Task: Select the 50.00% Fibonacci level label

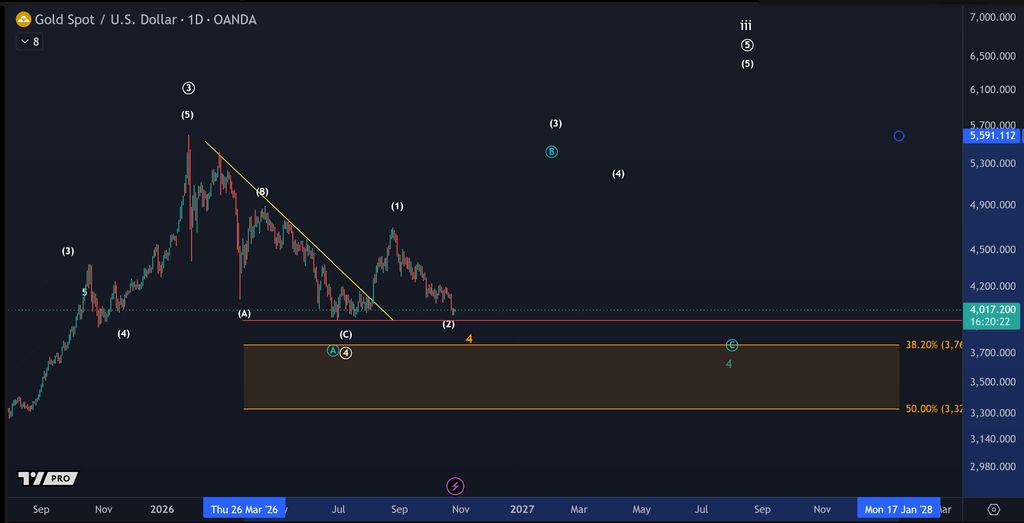Action: [933, 409]
